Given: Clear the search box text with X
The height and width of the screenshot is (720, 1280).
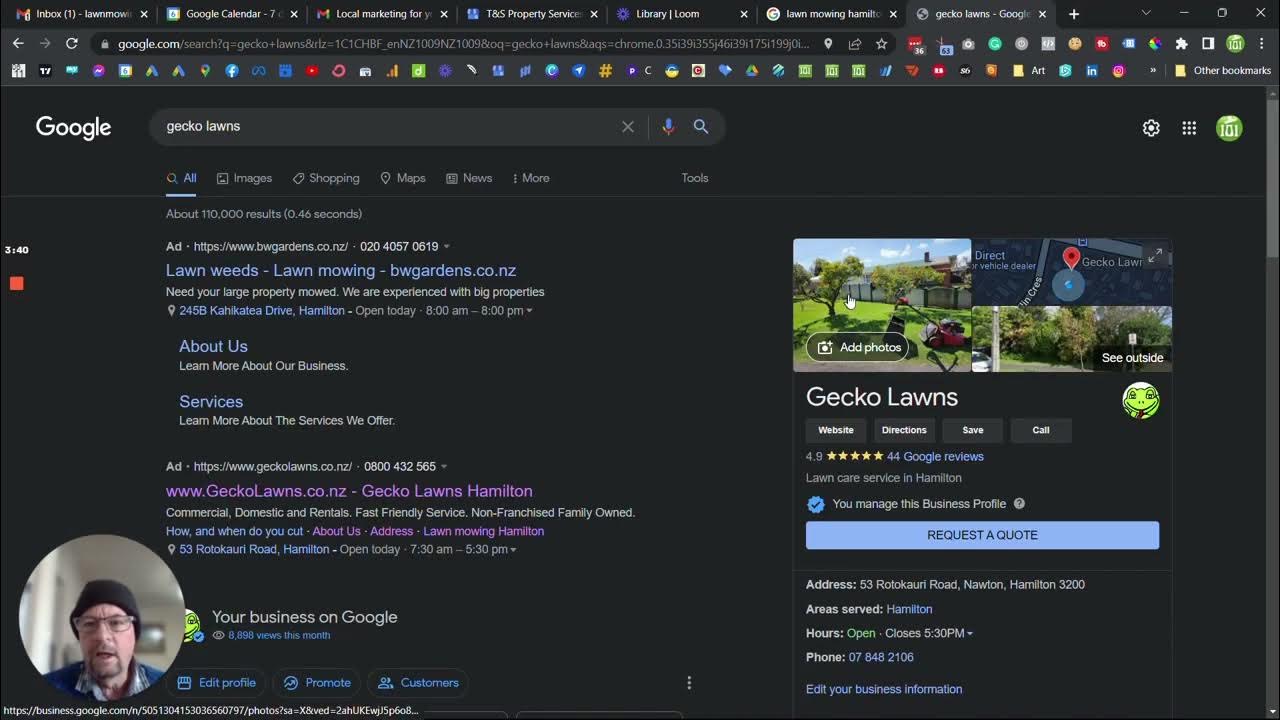Looking at the screenshot, I should point(628,127).
